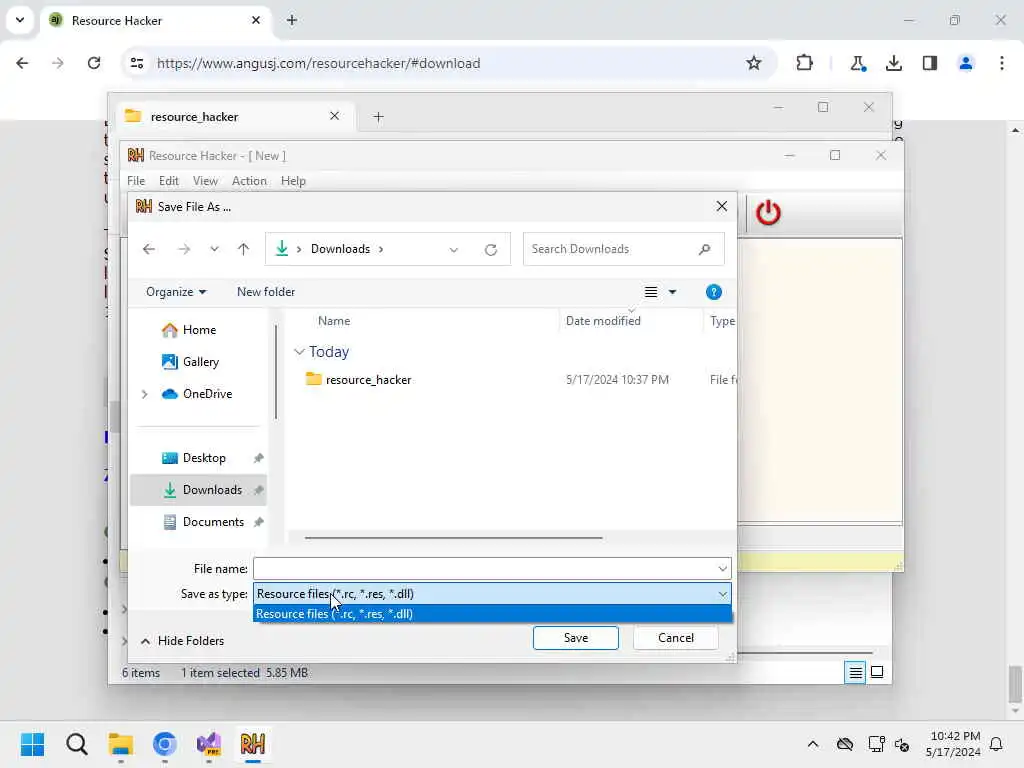Show hidden system tray icons
1024x768 pixels.
coord(812,744)
